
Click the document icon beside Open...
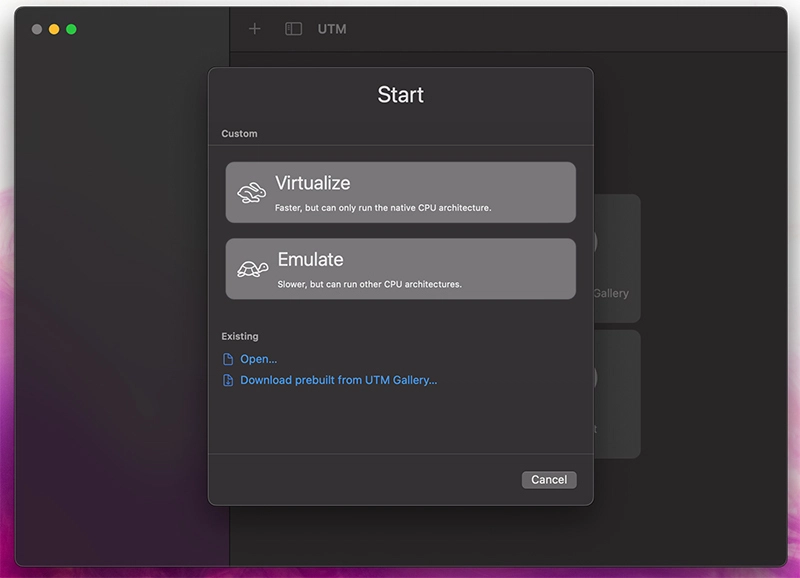228,359
